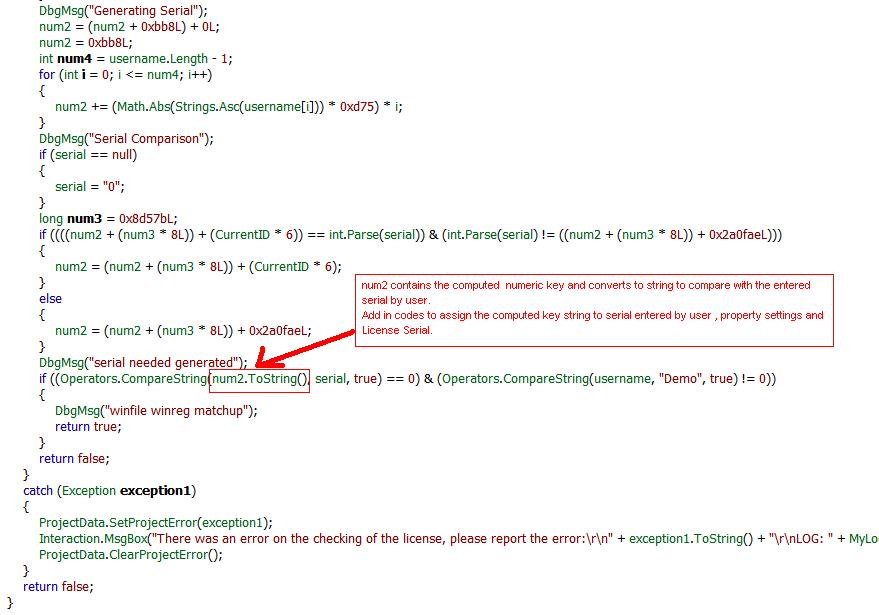The height and width of the screenshot is (615, 879).
Task: Click the else keyword
Action: point(50,299)
